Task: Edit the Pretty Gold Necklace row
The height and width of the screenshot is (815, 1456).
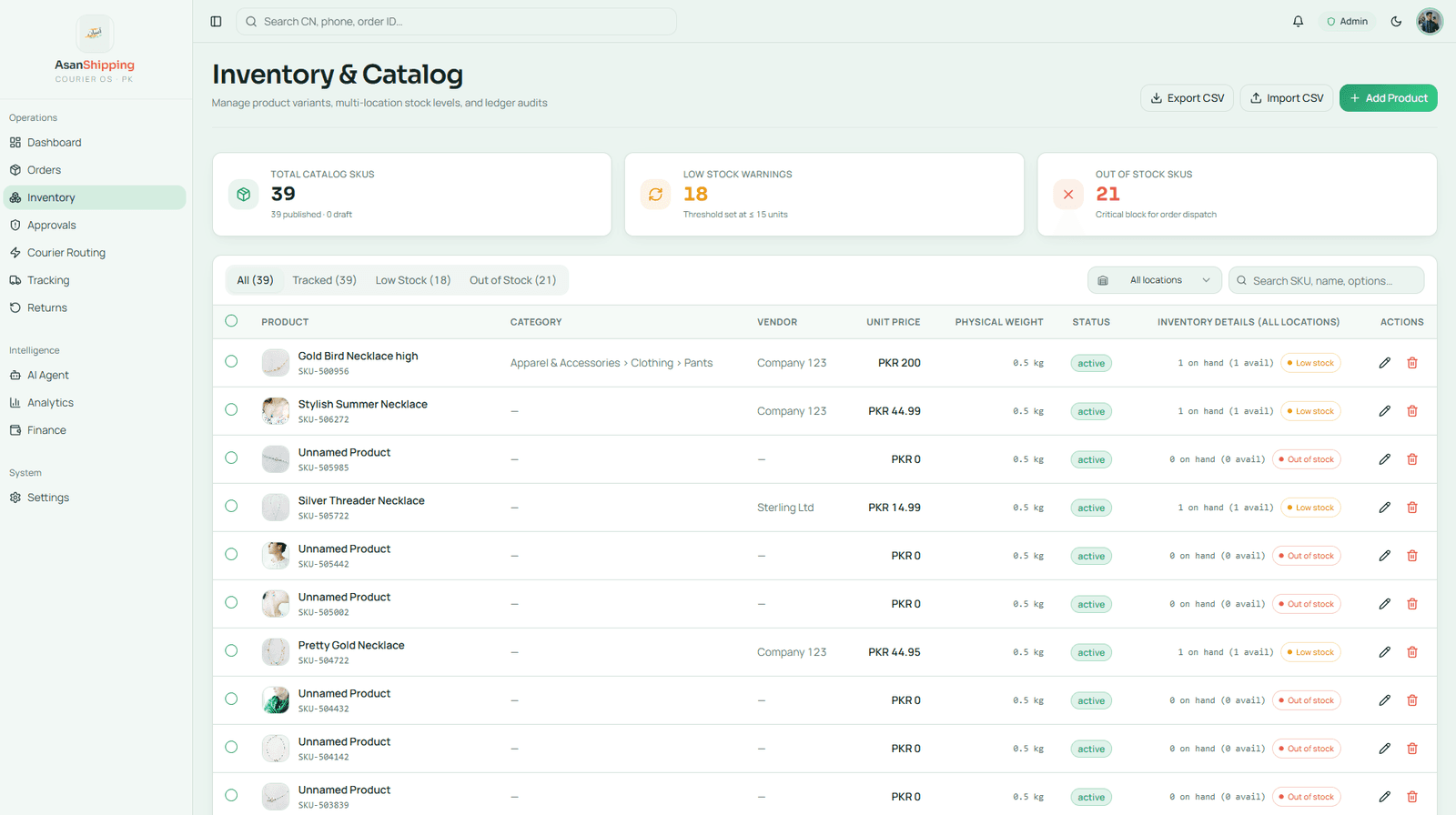Action: (1384, 652)
